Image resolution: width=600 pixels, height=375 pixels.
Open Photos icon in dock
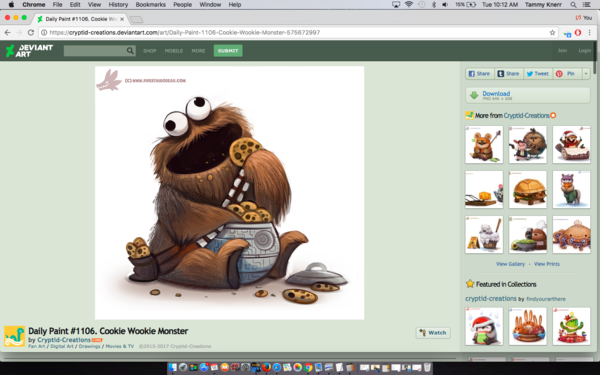(298, 367)
